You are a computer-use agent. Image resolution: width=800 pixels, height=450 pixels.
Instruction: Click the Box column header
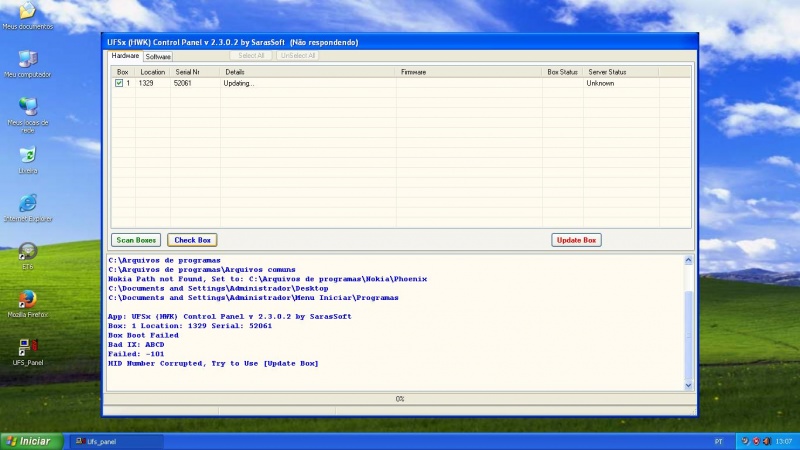pyautogui.click(x=123, y=72)
